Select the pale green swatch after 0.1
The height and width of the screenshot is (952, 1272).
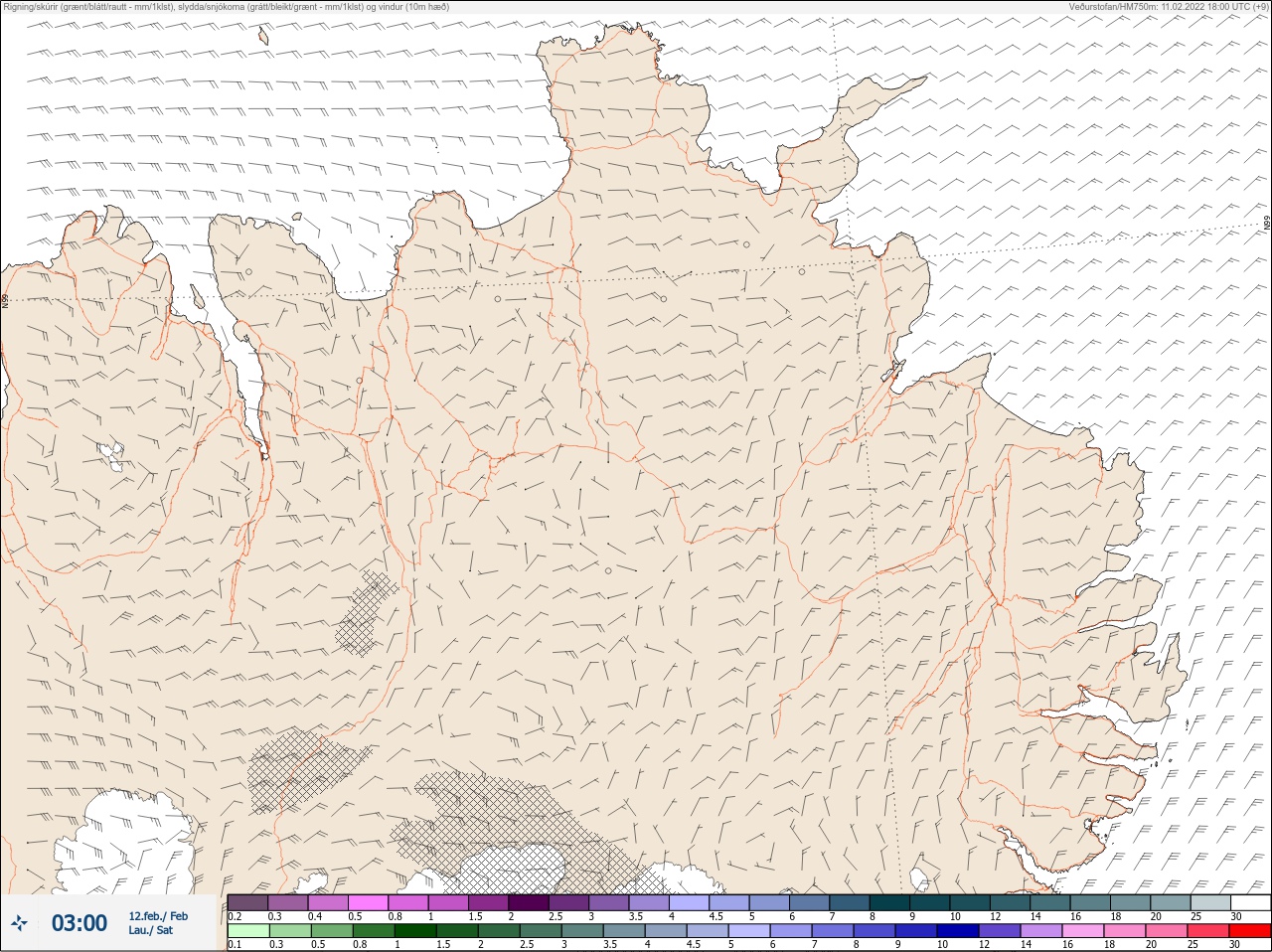pos(247,931)
